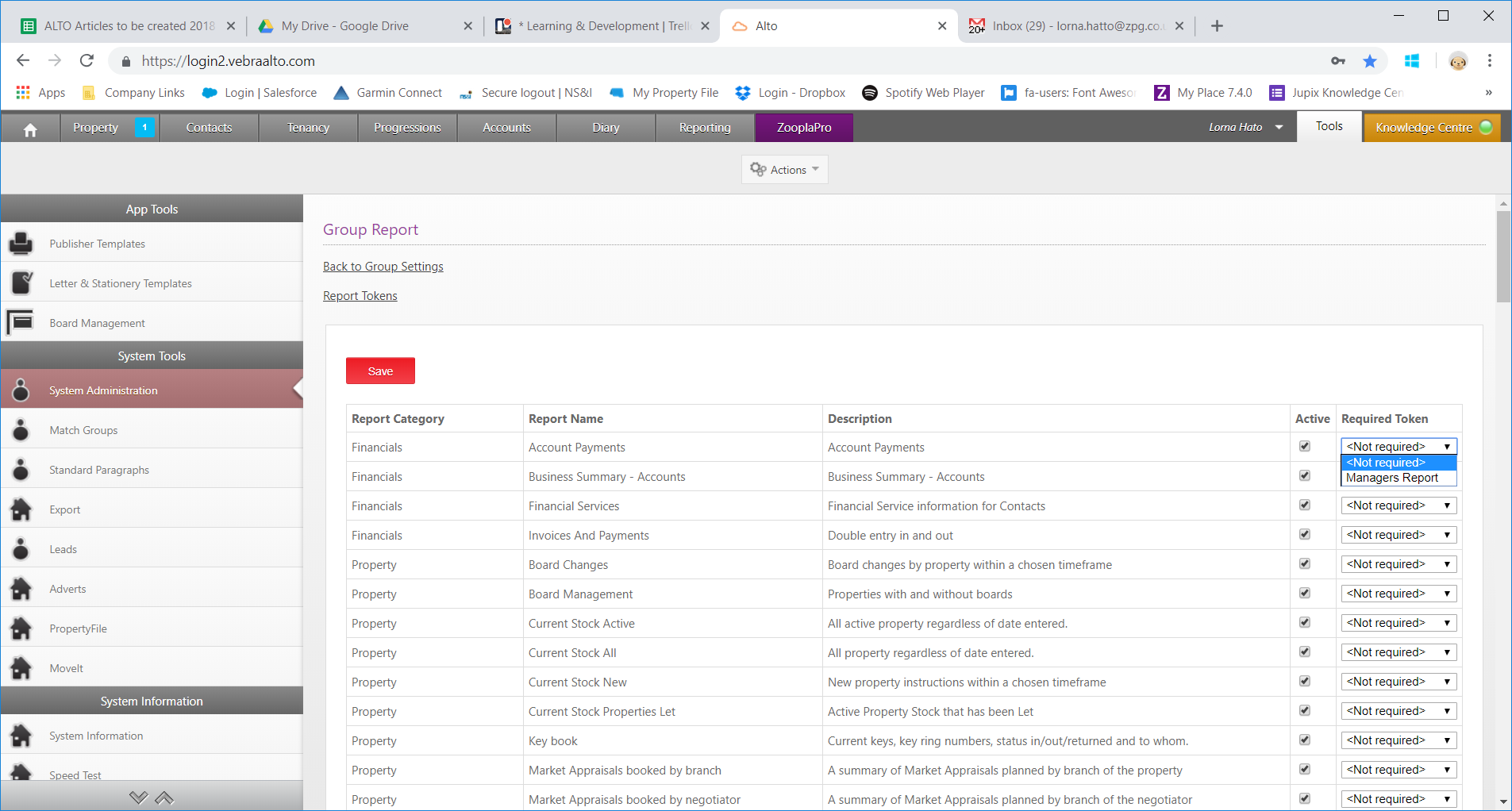Toggle Active checkbox for Invoices And Payments

(x=1305, y=534)
